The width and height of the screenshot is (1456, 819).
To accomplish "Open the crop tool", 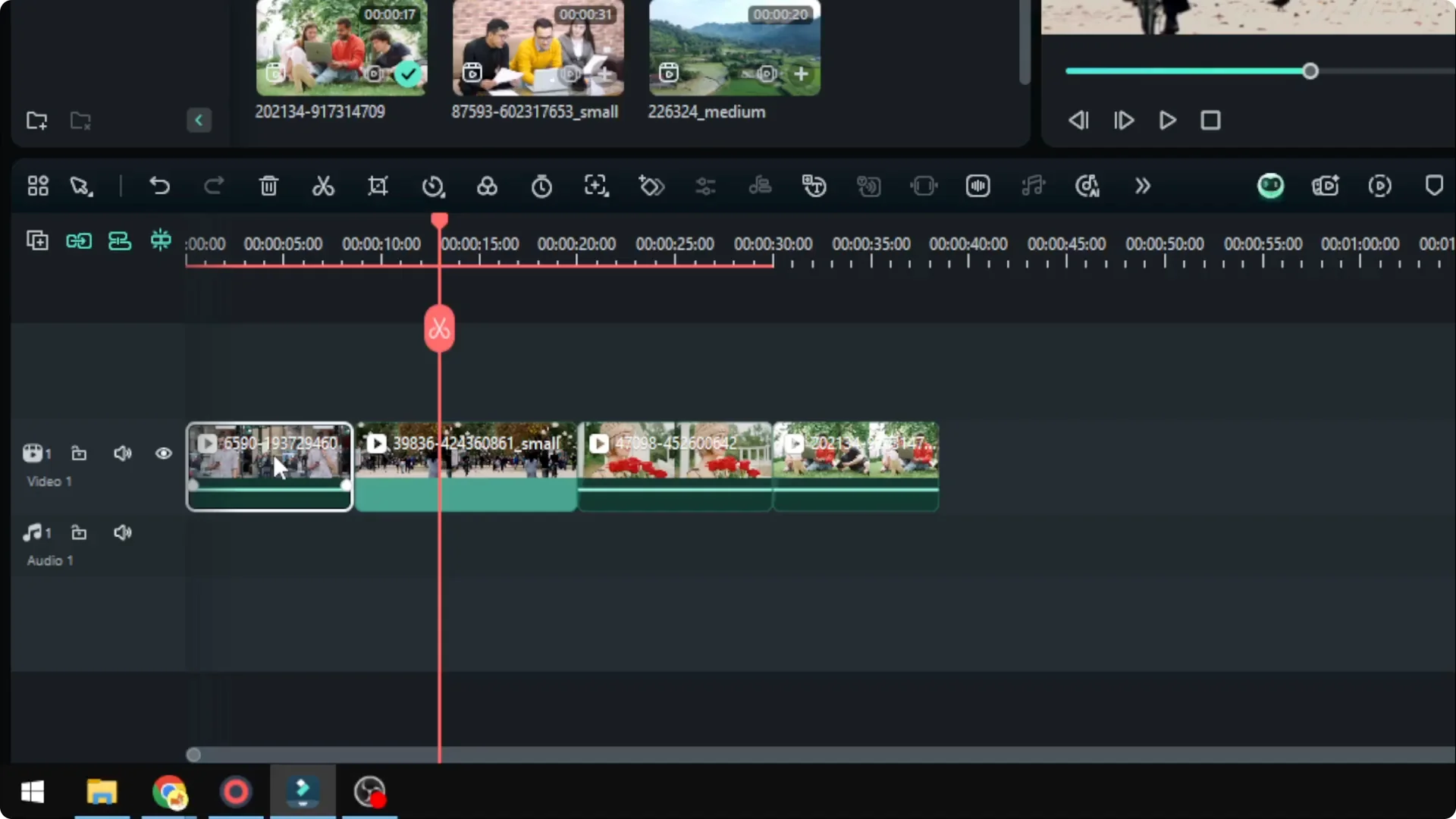I will pyautogui.click(x=378, y=186).
